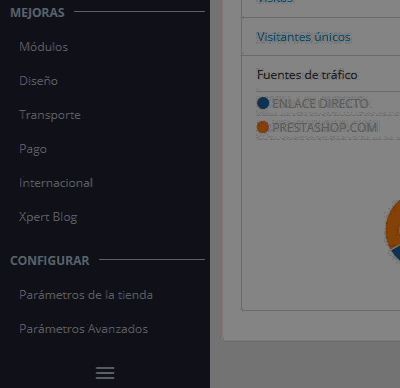Open Parámetros de la tienda
400x388 pixels.
tap(86, 295)
